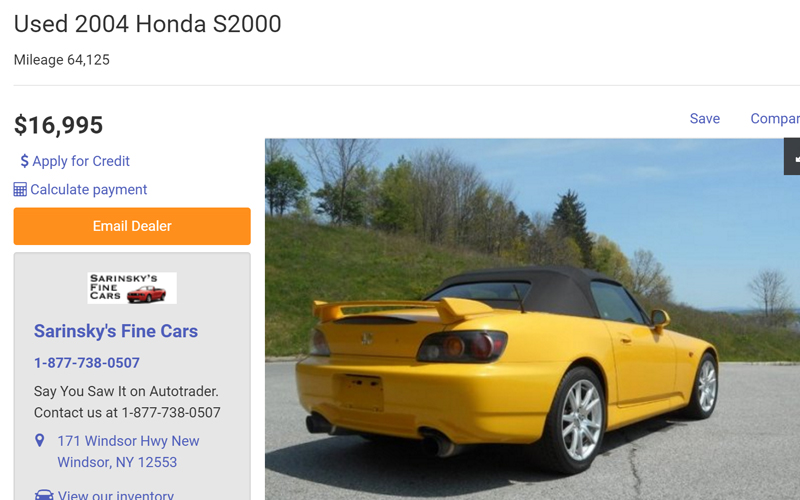Open the yellow Honda S2000 photo

coord(532,319)
